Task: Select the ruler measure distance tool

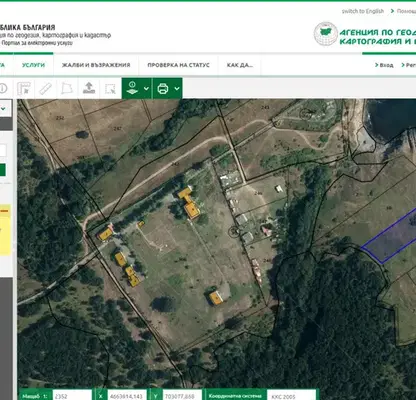Action: 46,89
